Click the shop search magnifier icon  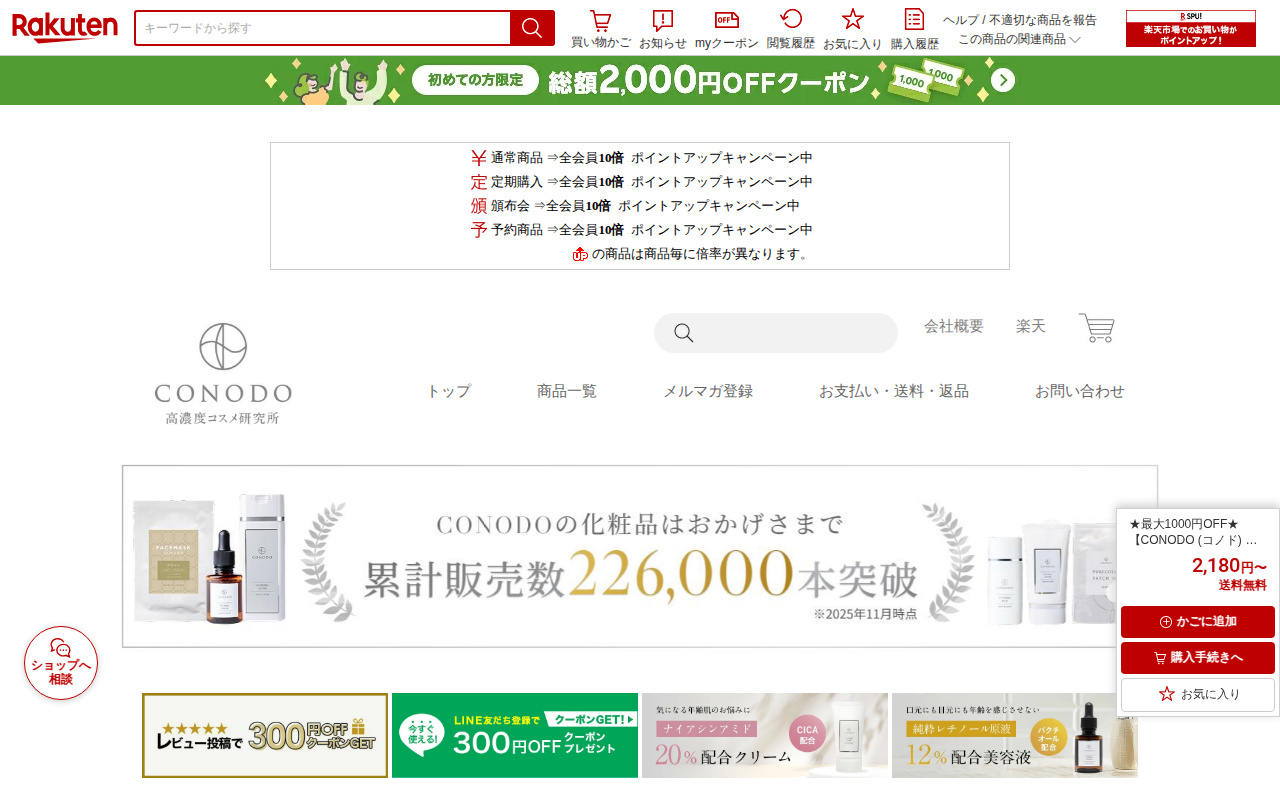pyautogui.click(x=684, y=333)
